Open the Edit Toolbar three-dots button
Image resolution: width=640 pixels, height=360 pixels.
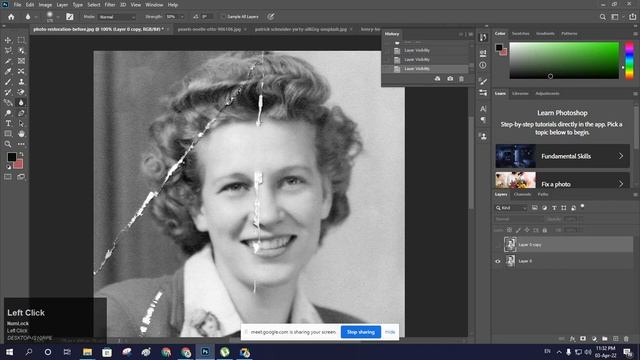pos(21,144)
